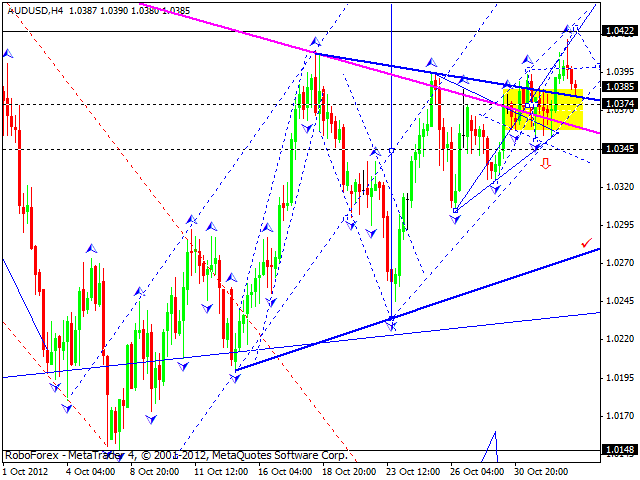Select the 16 Oct 04:00 time label
Image resolution: width=640 pixels, height=480 pixels.
[285, 471]
